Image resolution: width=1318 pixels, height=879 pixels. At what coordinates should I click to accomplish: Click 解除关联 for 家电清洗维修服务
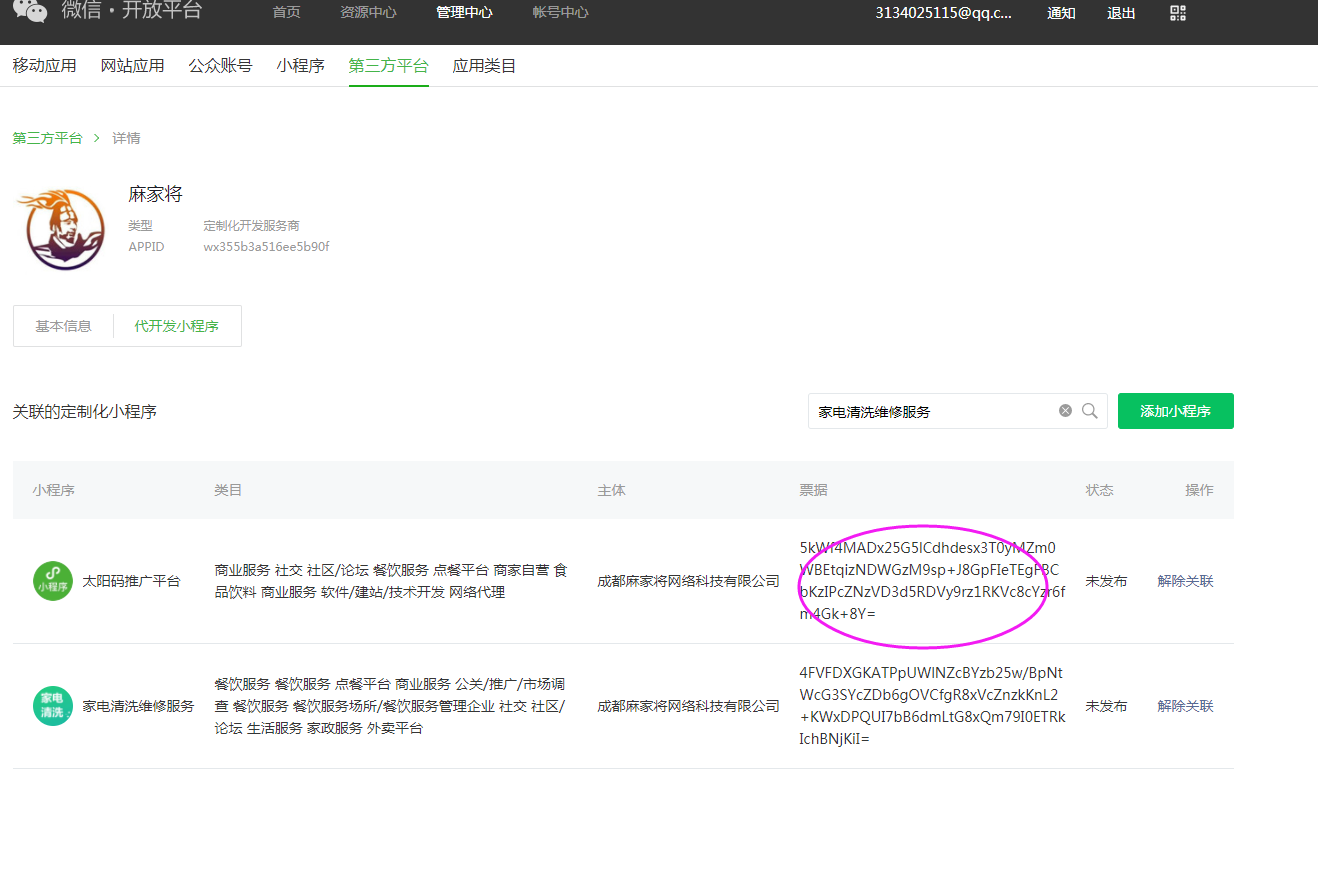click(1185, 706)
